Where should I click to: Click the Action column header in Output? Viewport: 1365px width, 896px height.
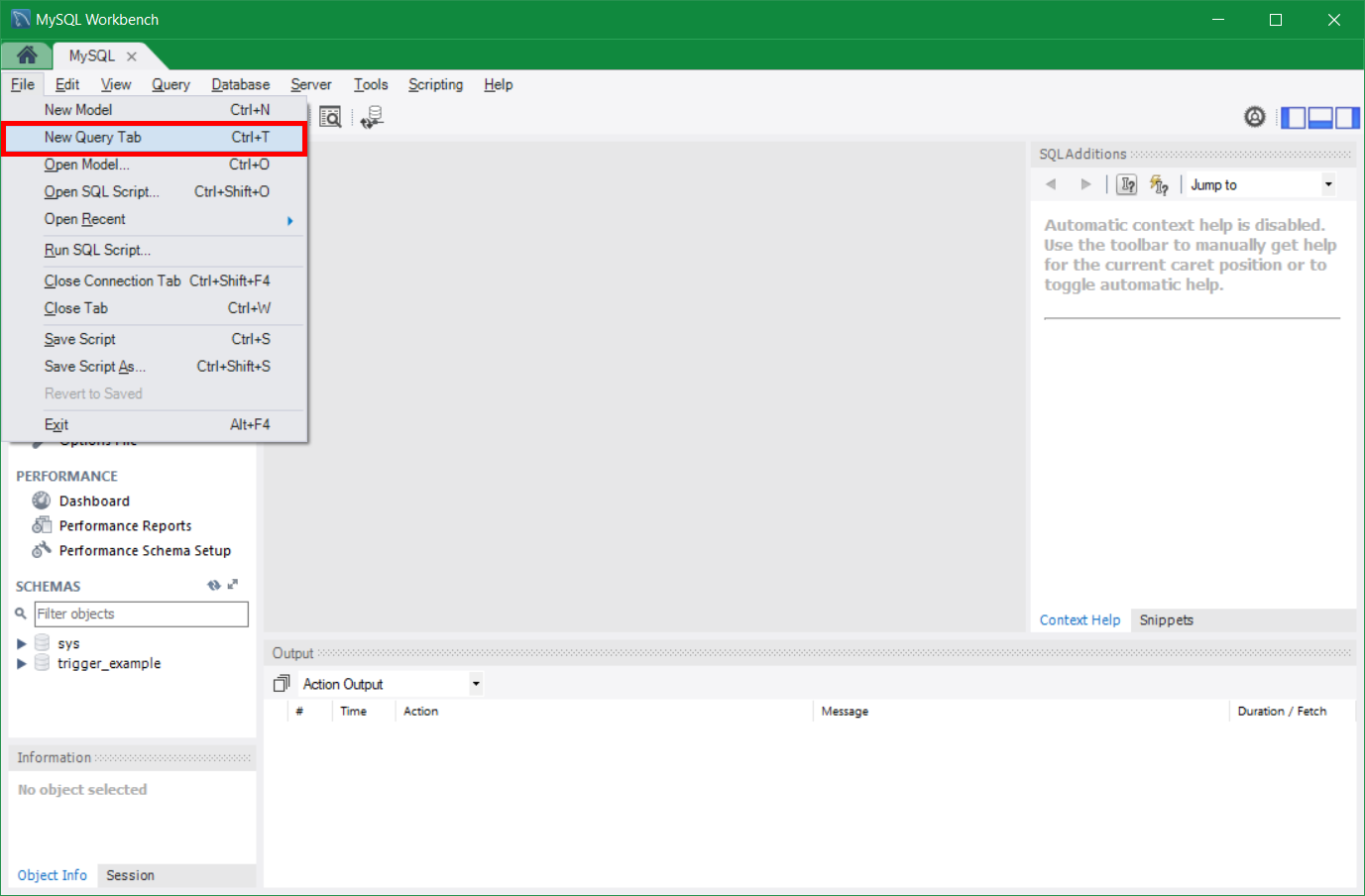pos(604,712)
